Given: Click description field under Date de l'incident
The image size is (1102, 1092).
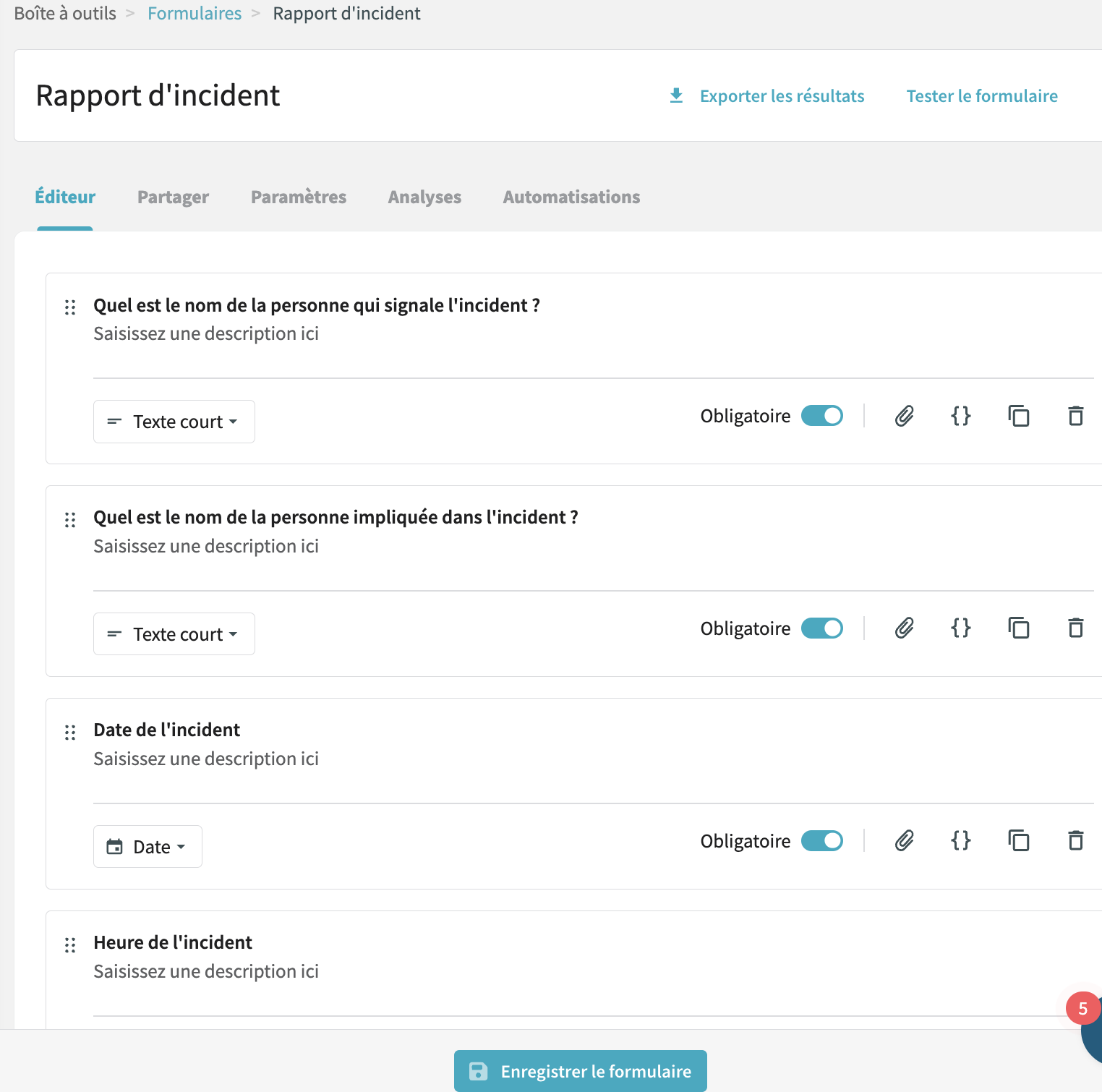Looking at the screenshot, I should point(206,759).
